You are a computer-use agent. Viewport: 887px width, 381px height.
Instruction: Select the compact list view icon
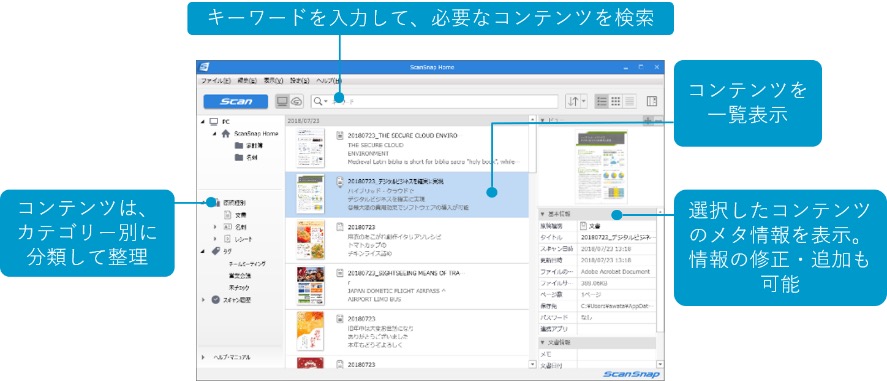[x=629, y=102]
